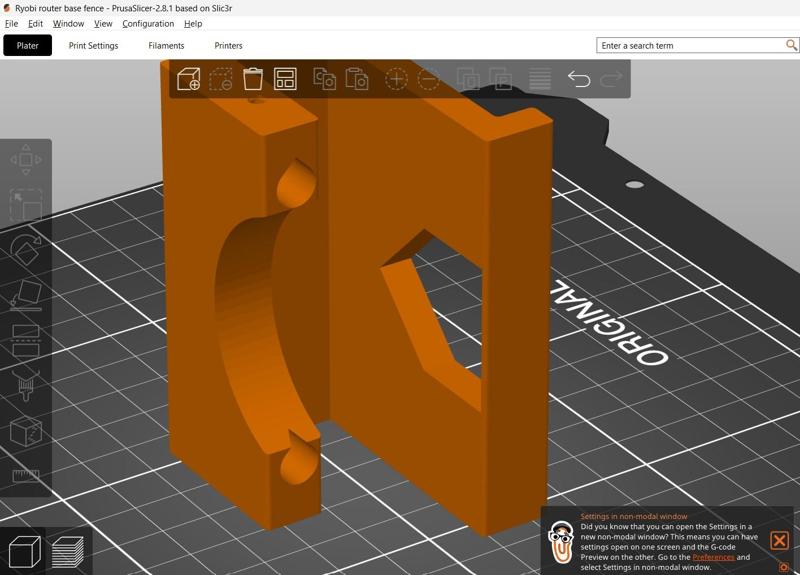This screenshot has height=575, width=800.
Task: Select the Cut tool
Action: 25,340
